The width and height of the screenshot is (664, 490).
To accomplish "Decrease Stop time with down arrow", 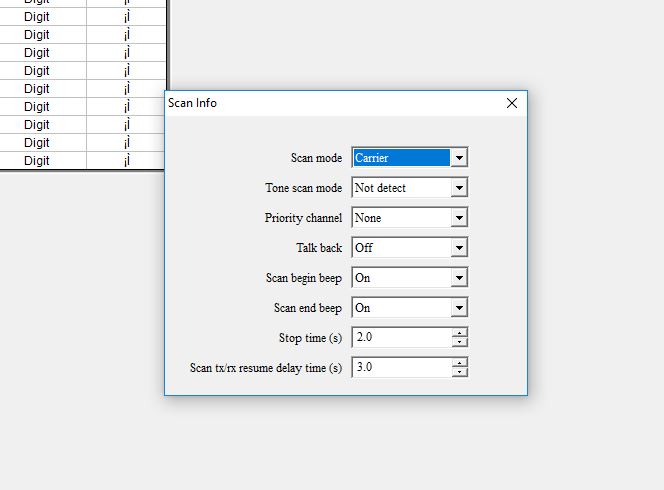I will click(x=459, y=342).
